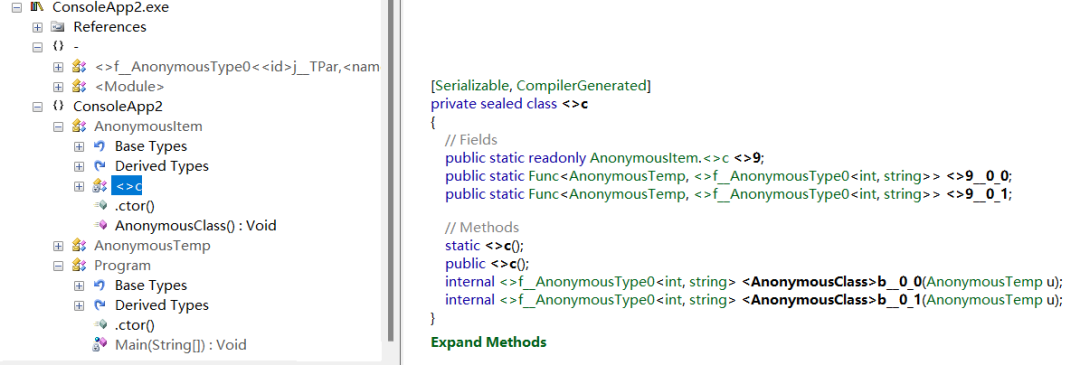Collapse the ConsoleApp2 namespace node
This screenshot has height=365, width=1080.
pyautogui.click(x=37, y=107)
